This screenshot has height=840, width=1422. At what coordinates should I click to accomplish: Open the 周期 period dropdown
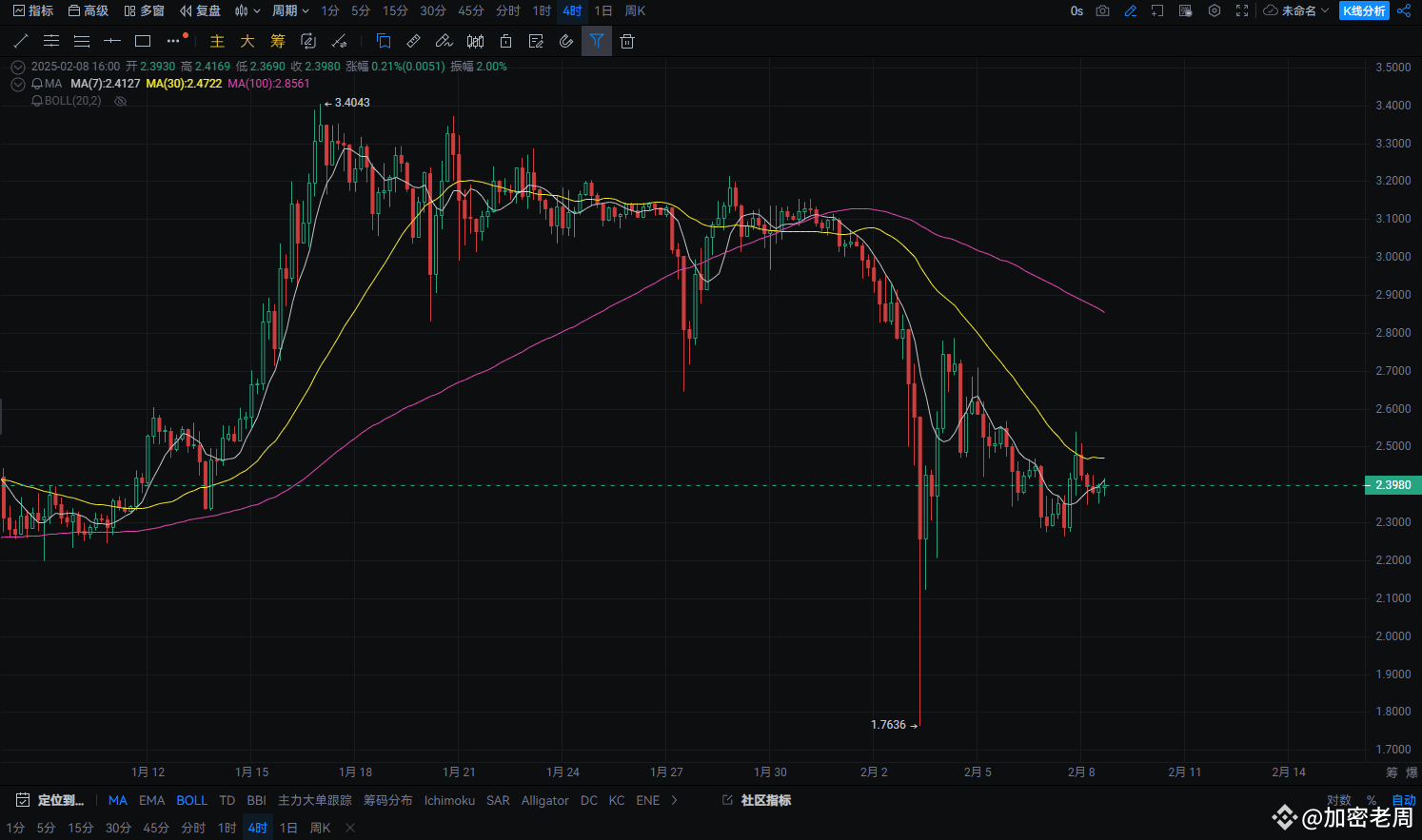tap(288, 11)
